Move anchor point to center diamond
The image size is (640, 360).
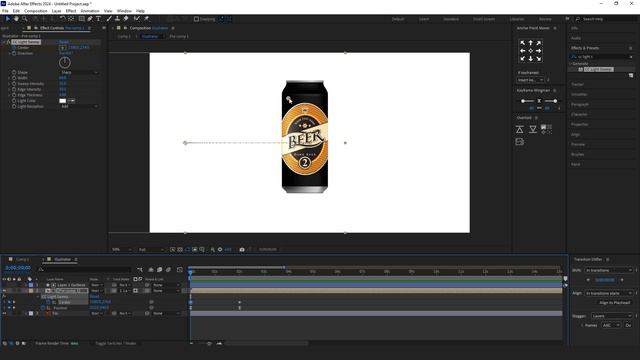531,51
